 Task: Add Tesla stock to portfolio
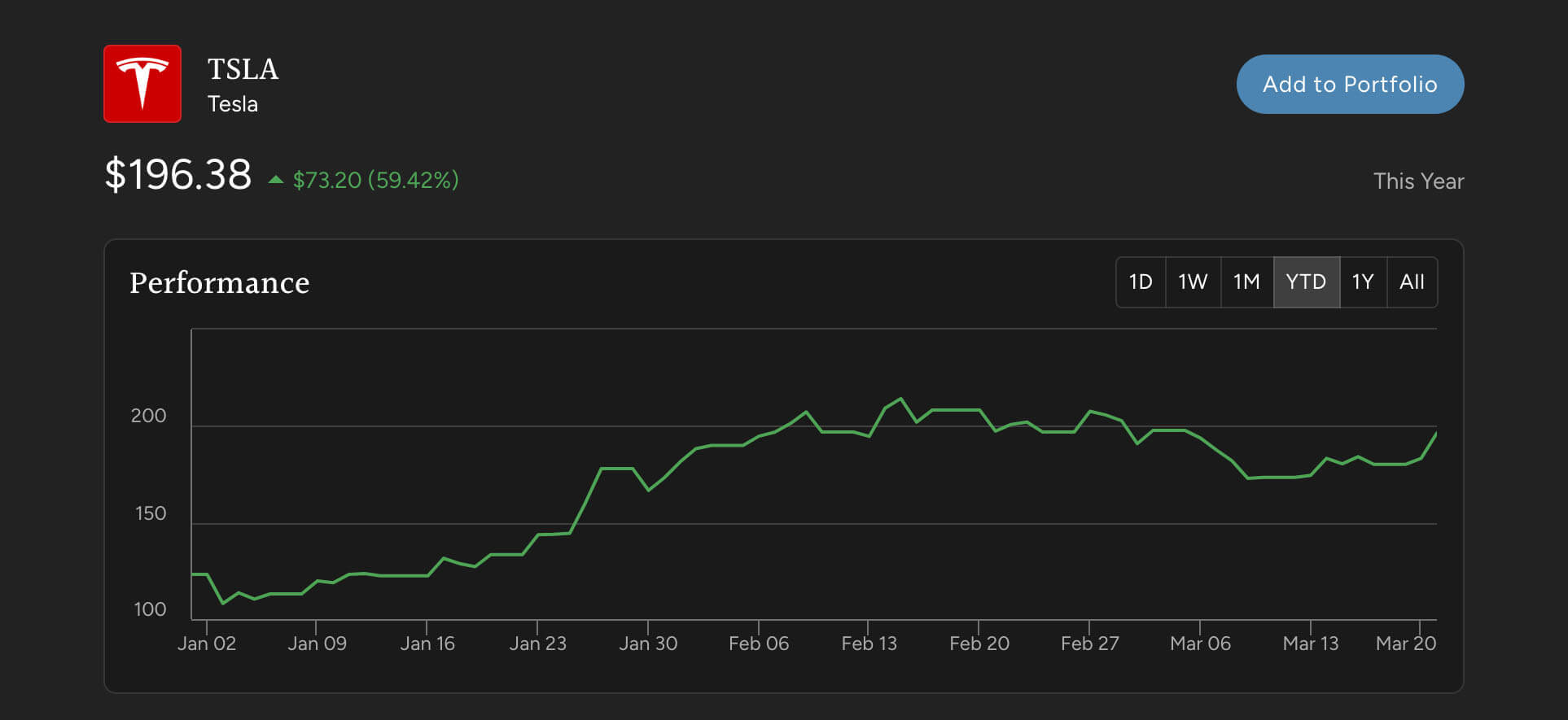pyautogui.click(x=1350, y=84)
